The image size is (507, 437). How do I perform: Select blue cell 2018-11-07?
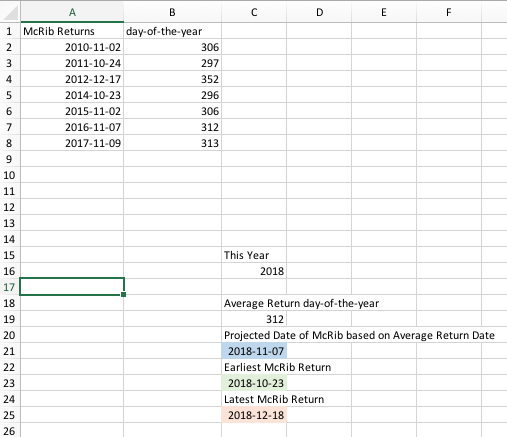click(254, 351)
